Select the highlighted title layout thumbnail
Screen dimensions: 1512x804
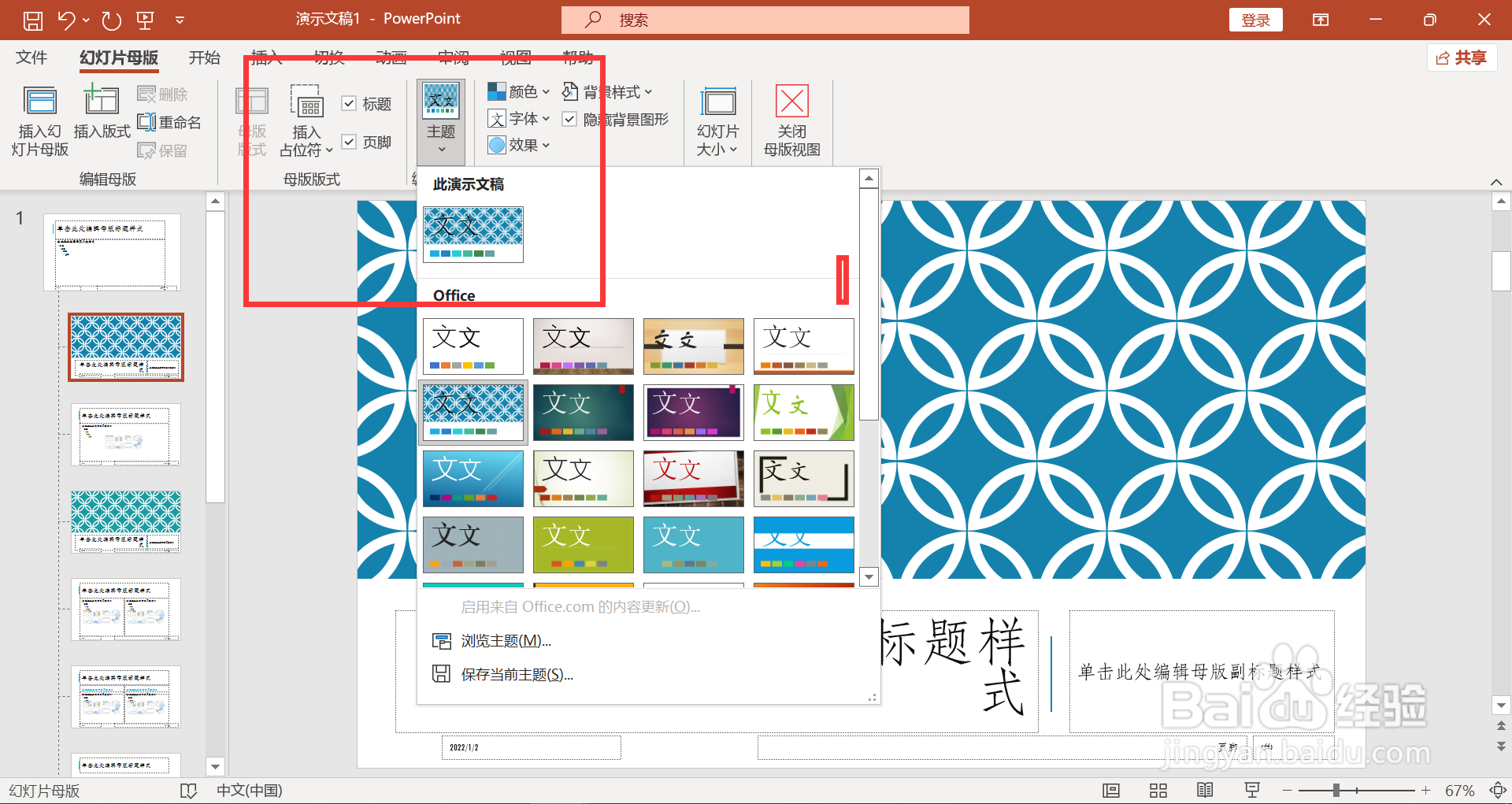coord(126,347)
